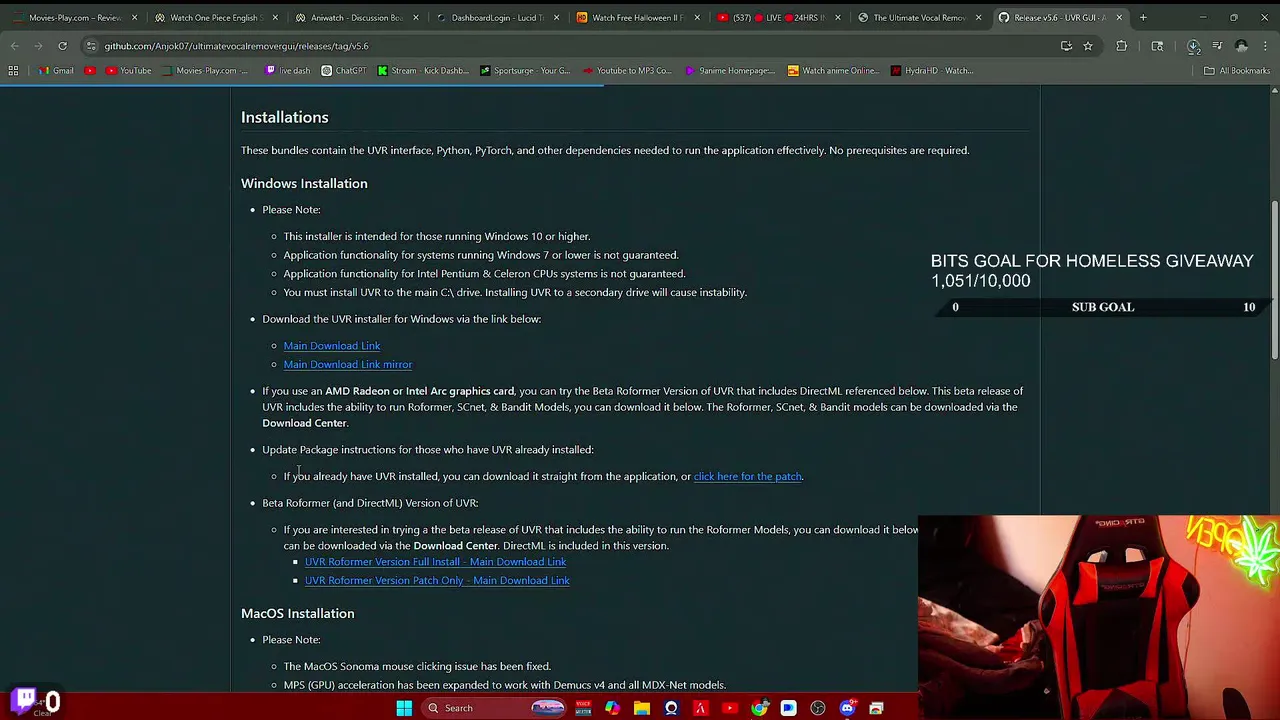Click the install app icon in address bar
The width and height of the screenshot is (1280, 720).
(1067, 46)
